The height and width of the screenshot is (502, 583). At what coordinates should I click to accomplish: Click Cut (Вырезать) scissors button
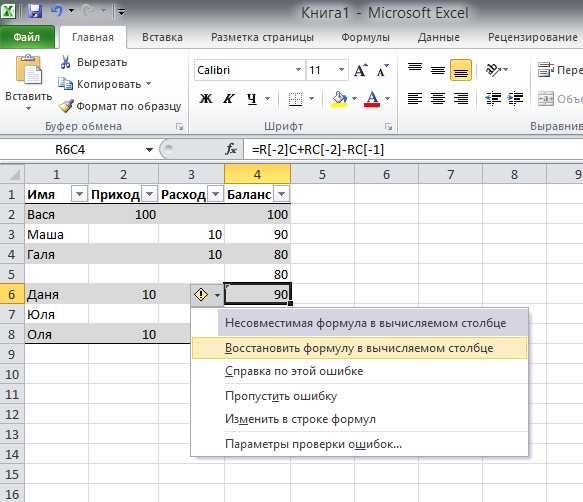point(93,62)
